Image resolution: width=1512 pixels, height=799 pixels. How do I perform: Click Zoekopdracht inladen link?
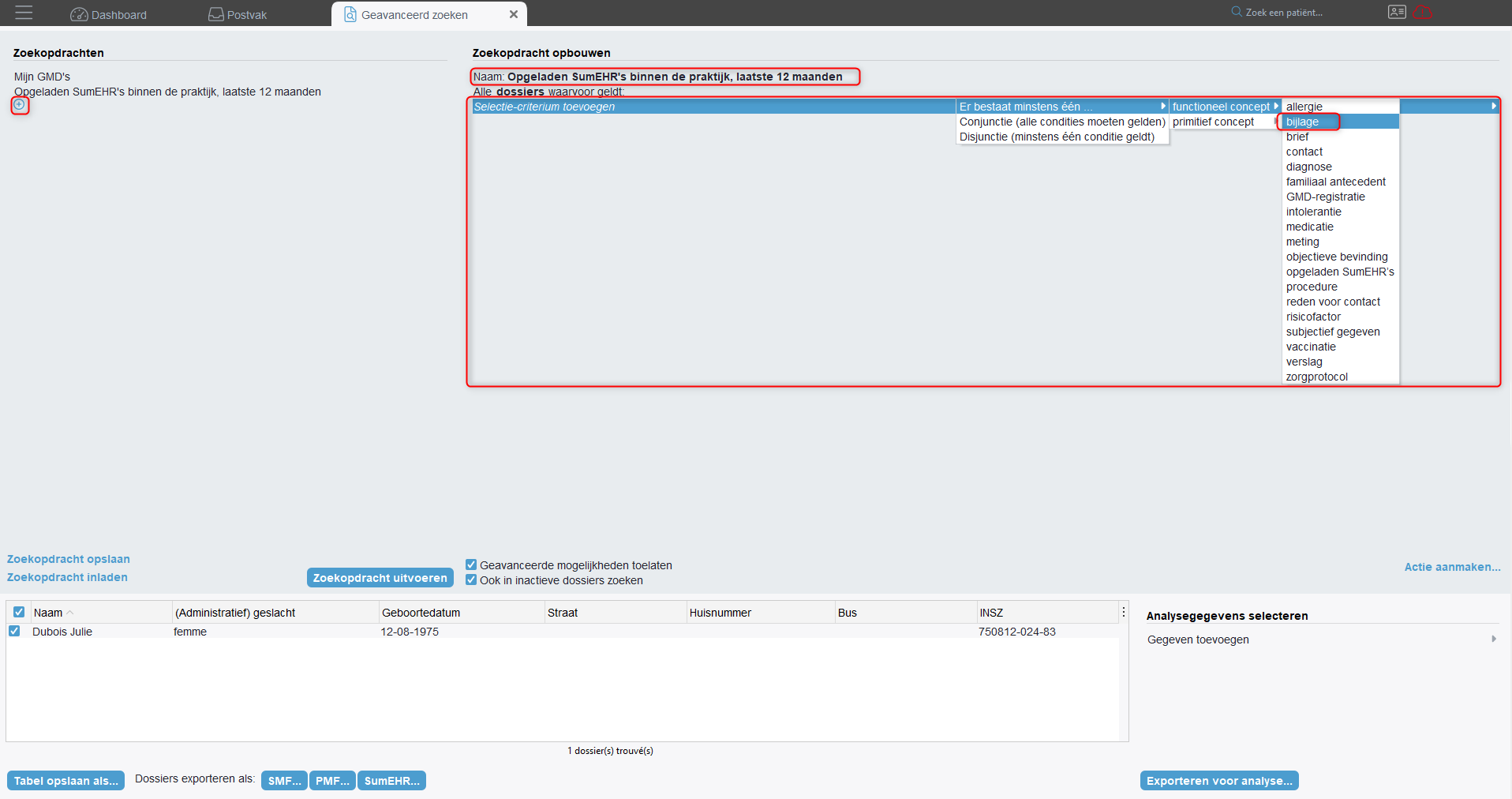point(67,577)
